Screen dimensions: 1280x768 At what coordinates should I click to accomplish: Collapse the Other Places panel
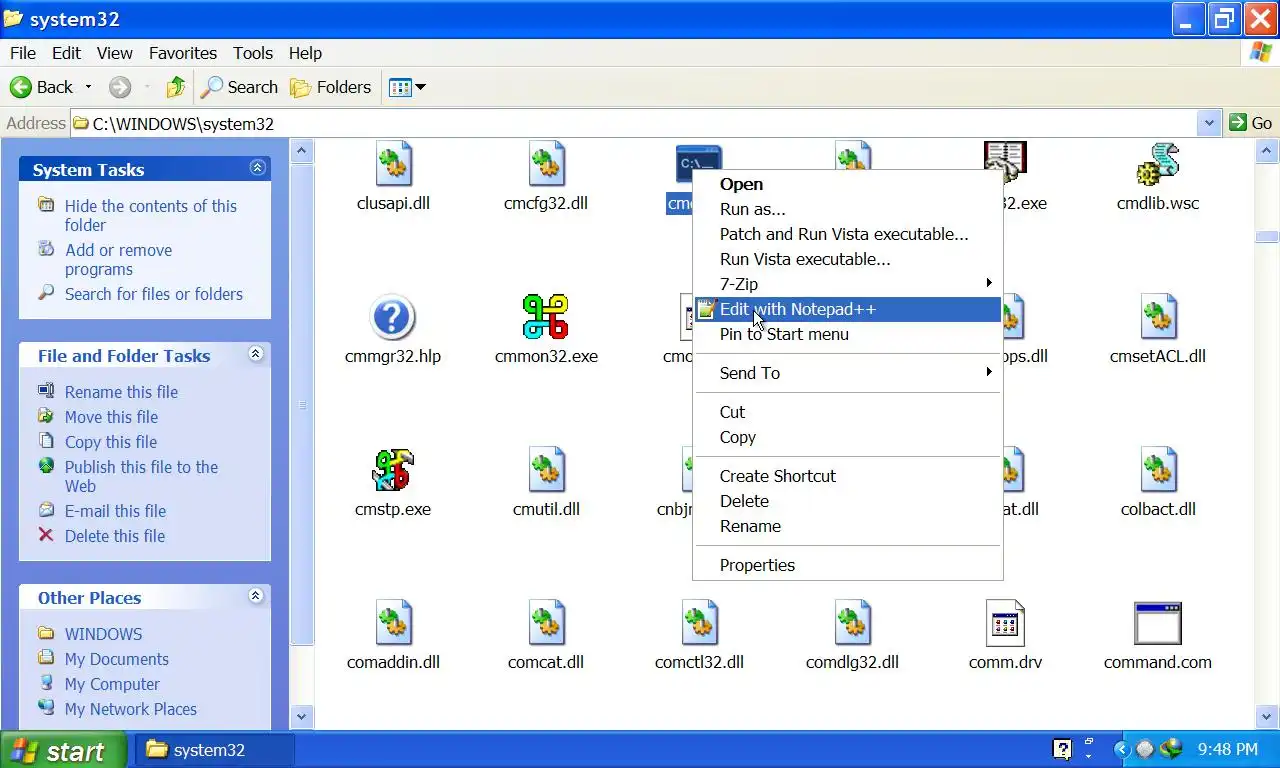click(x=255, y=596)
